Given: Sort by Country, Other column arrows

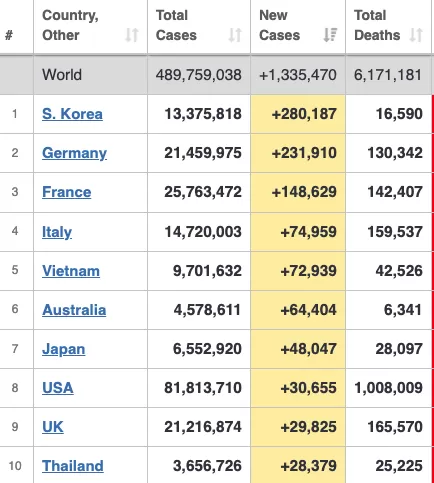Looking at the screenshot, I should tap(132, 35).
